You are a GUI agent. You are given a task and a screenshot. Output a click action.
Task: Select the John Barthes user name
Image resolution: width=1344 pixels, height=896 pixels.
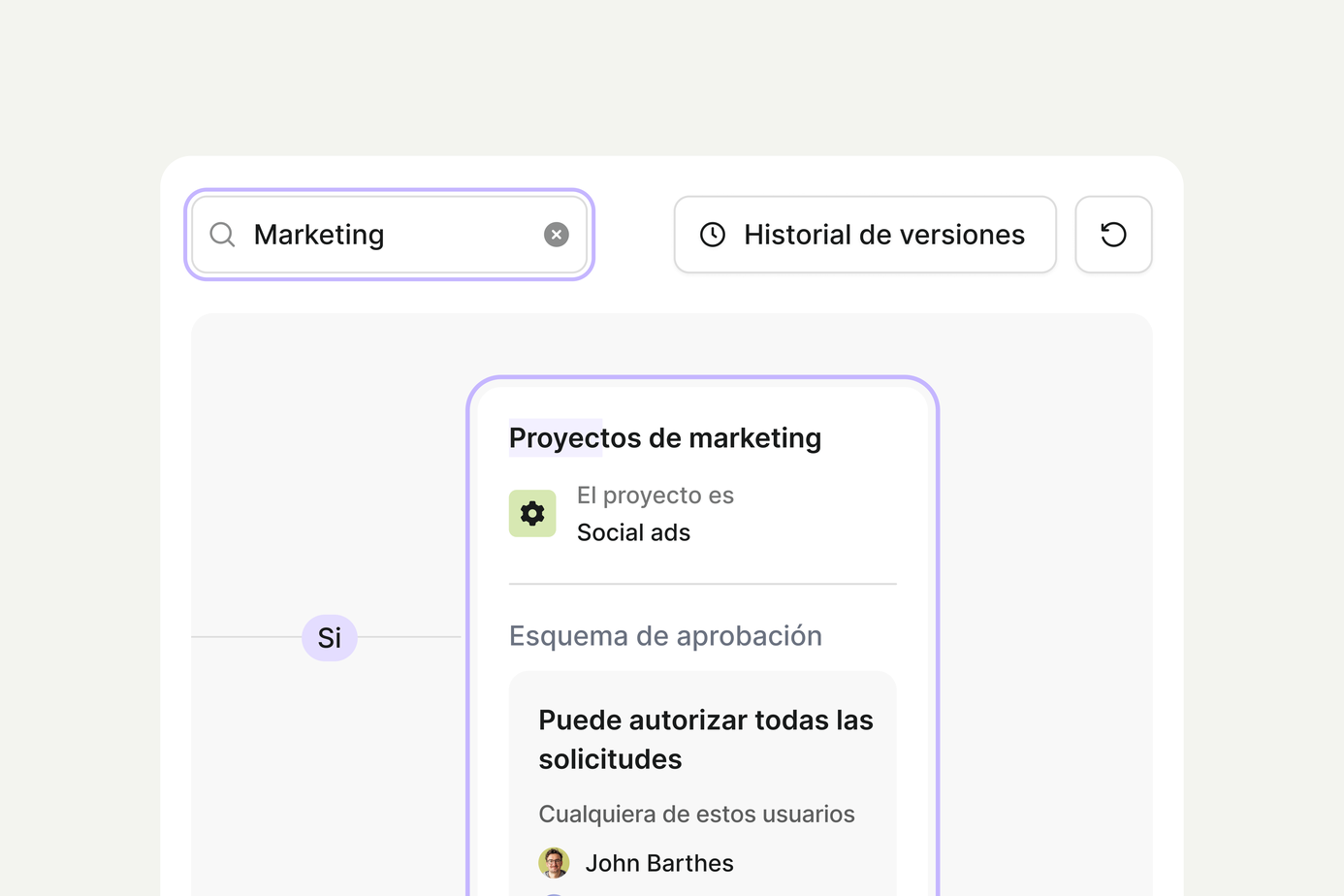coord(659,863)
